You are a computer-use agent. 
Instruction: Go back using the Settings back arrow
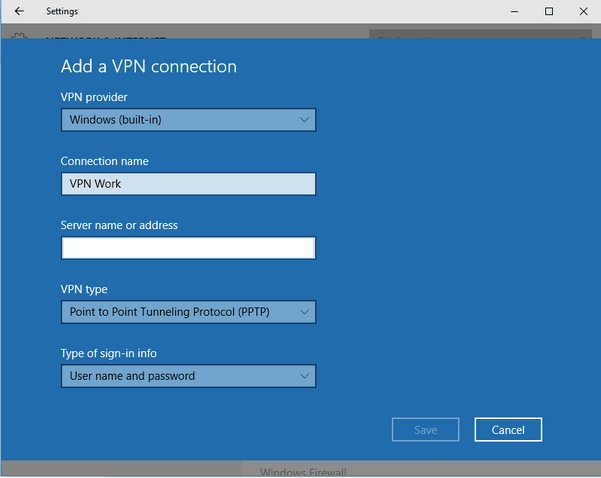coord(19,11)
